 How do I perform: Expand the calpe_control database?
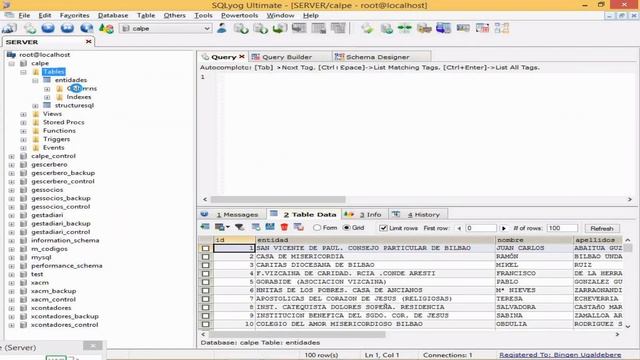click(x=11, y=156)
